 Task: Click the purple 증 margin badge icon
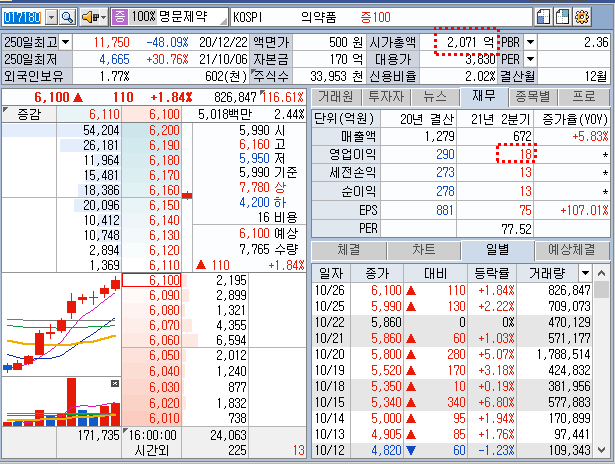point(120,17)
